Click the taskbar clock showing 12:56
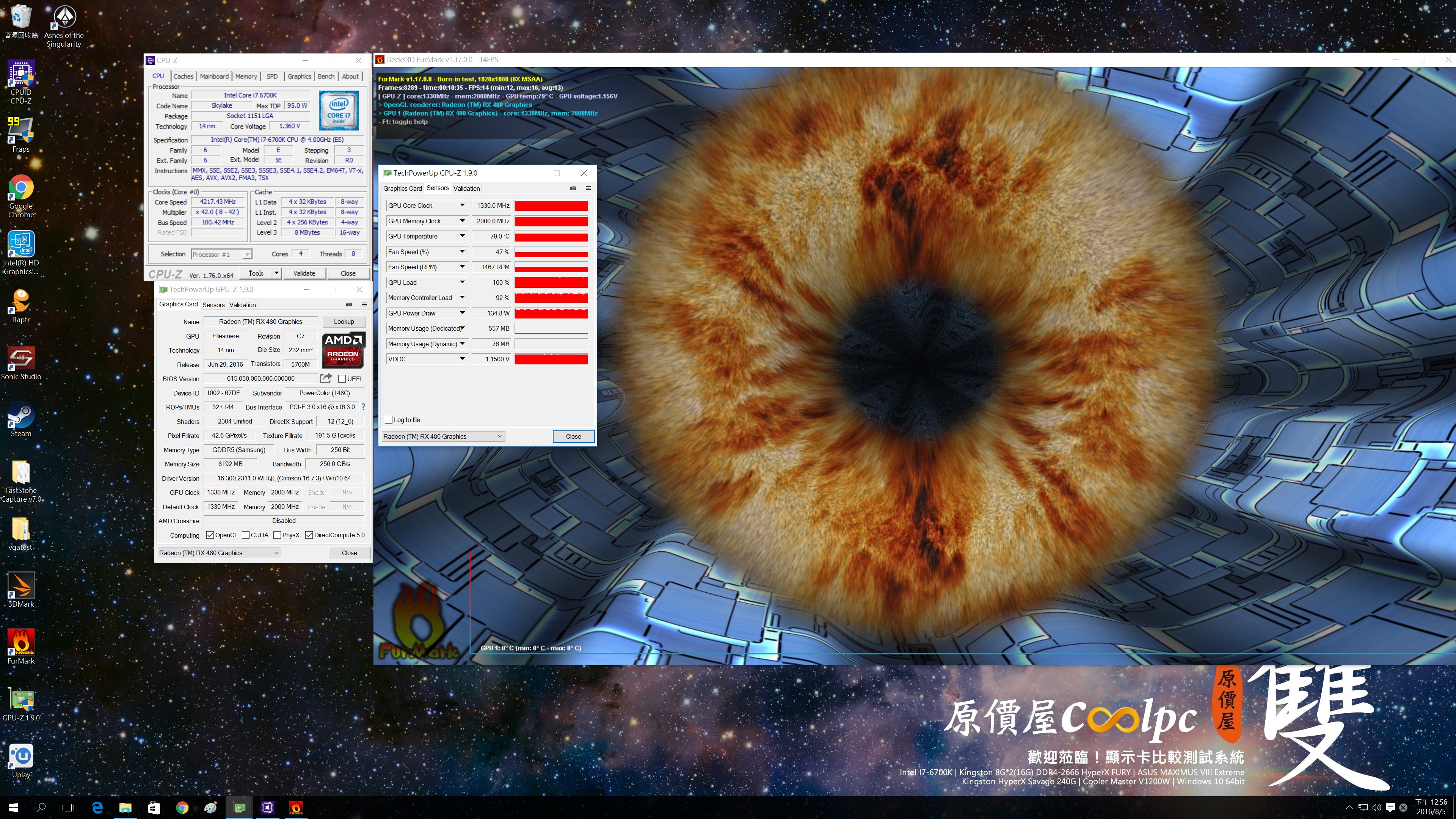The width and height of the screenshot is (1456, 819). (x=1431, y=807)
